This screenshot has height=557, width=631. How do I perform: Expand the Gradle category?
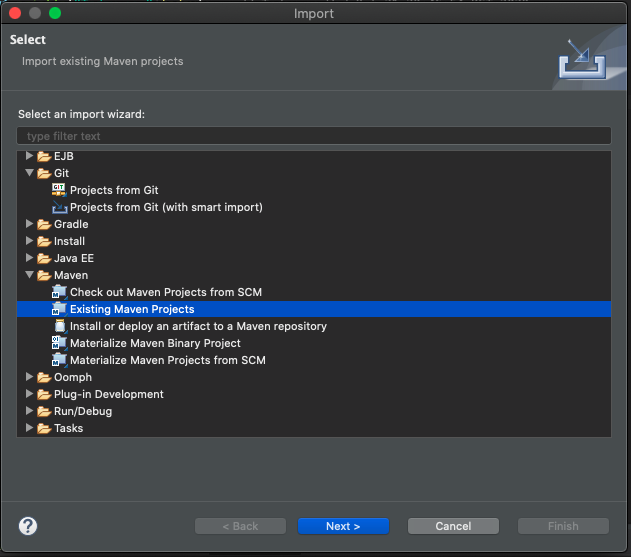pyautogui.click(x=29, y=223)
